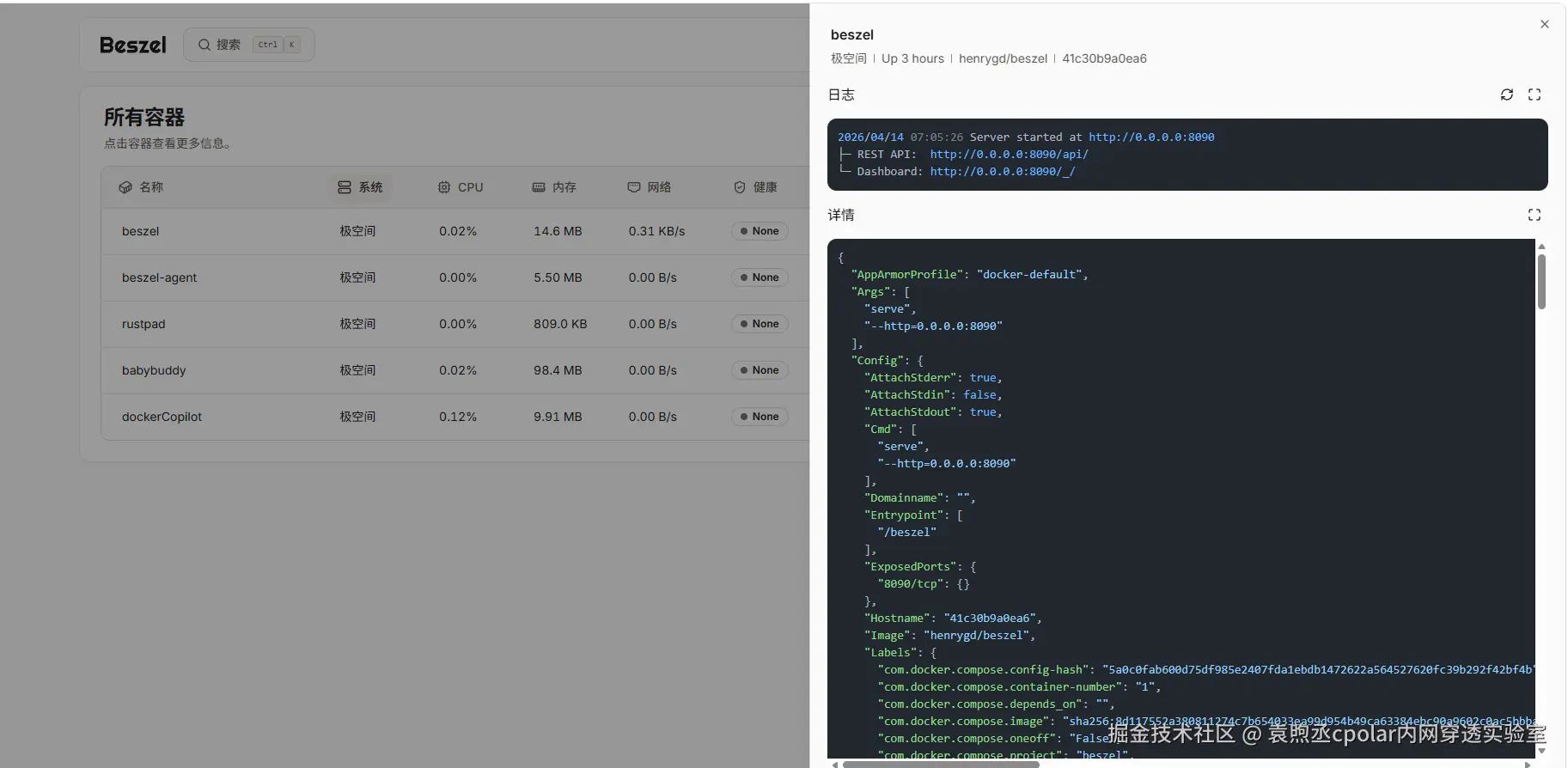Click the "Hostname" line in details JSON
Image resolution: width=1568 pixels, height=768 pixels.
pyautogui.click(x=953, y=618)
